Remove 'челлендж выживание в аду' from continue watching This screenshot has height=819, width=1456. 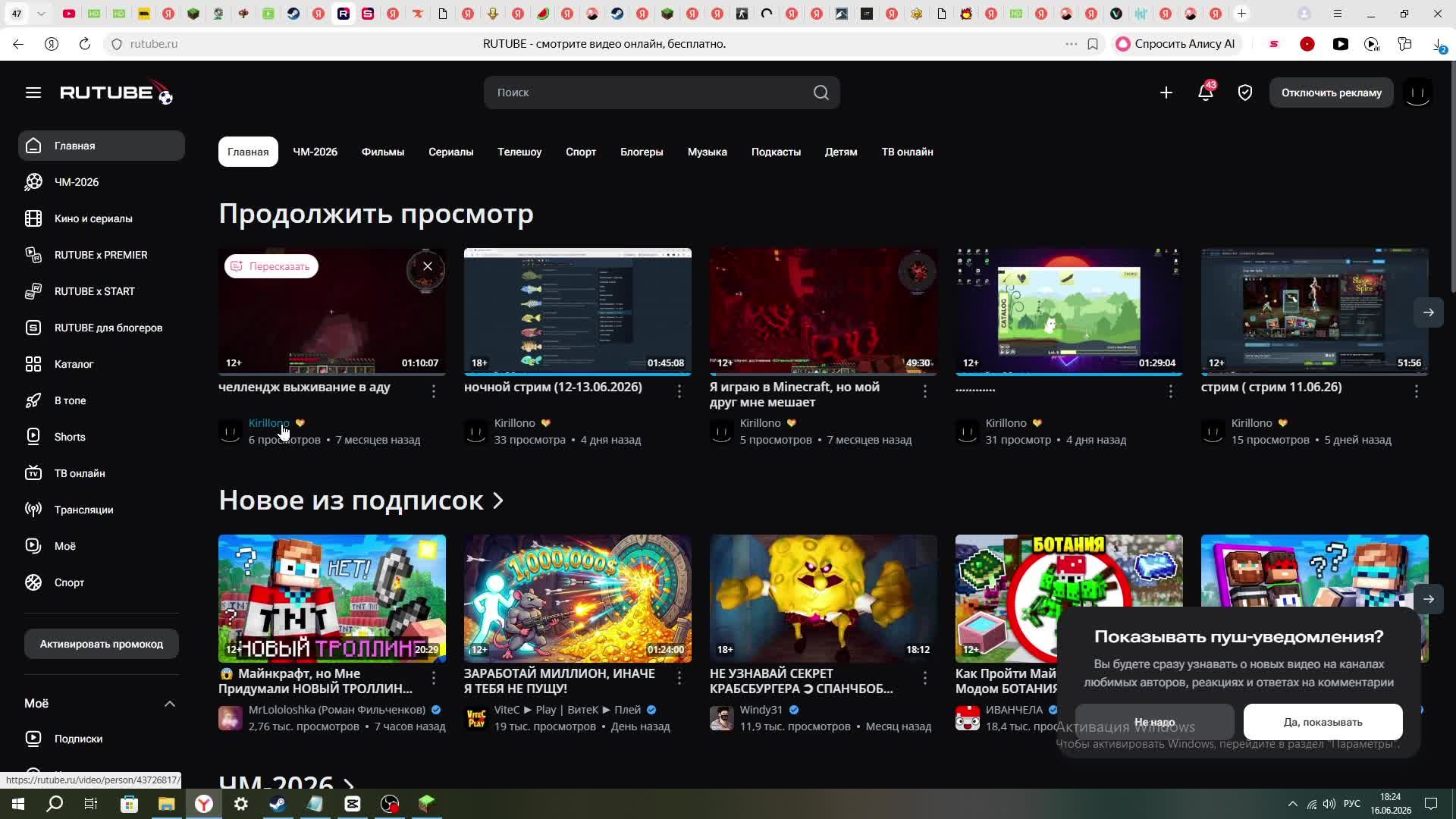point(428,266)
